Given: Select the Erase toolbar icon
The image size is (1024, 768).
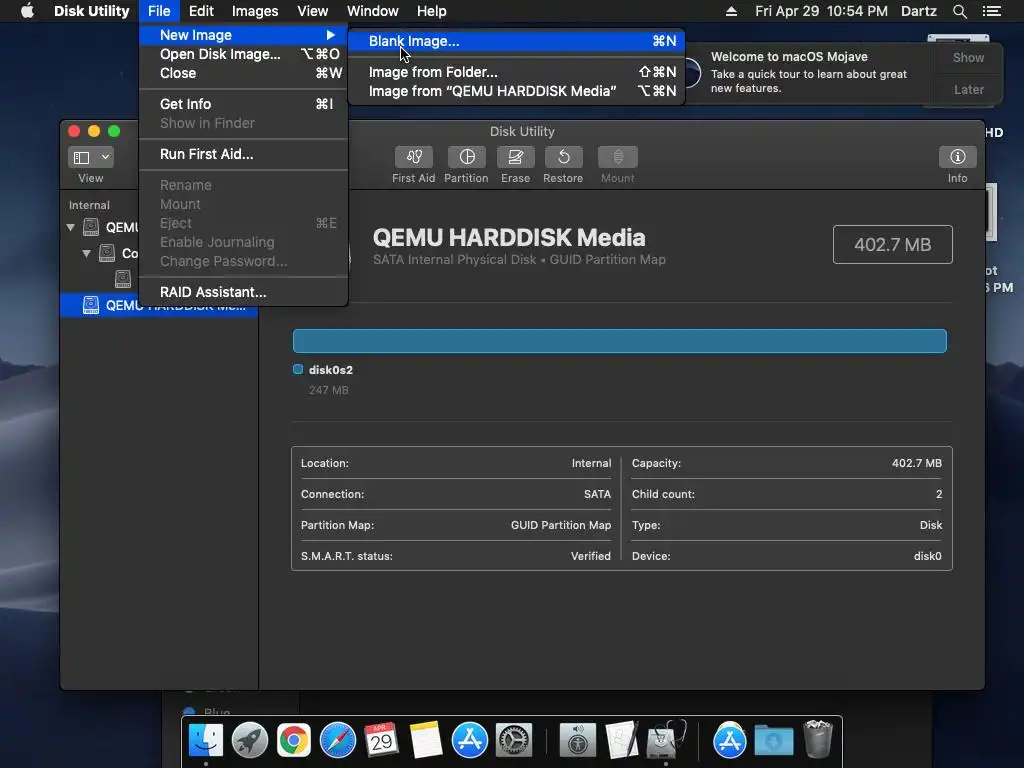Looking at the screenshot, I should tap(515, 157).
